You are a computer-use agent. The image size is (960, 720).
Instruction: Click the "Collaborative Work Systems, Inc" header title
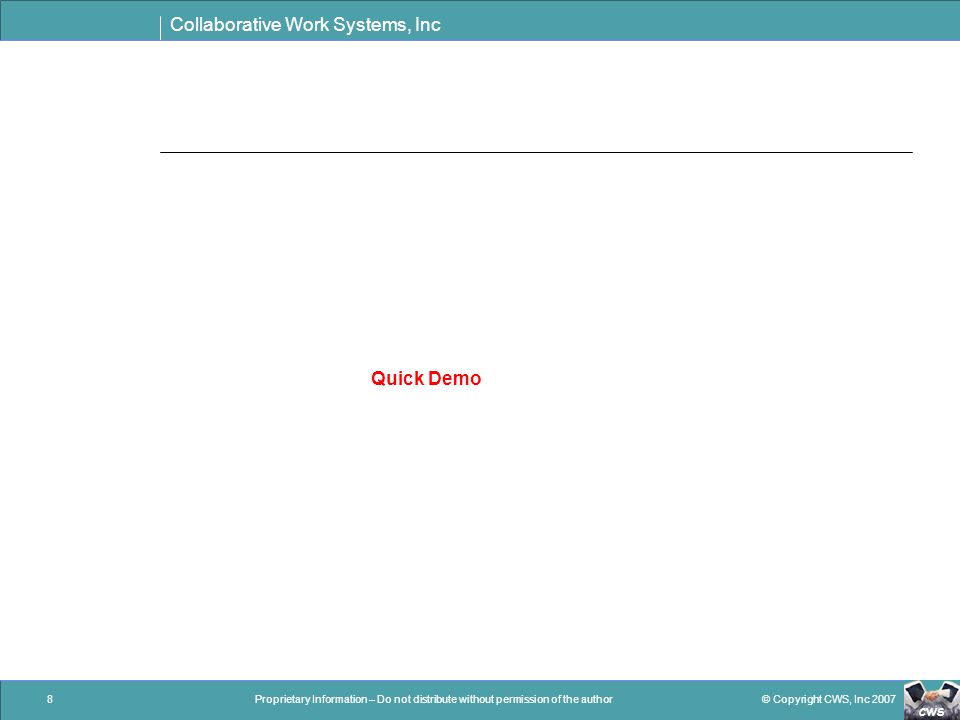pyautogui.click(x=305, y=24)
